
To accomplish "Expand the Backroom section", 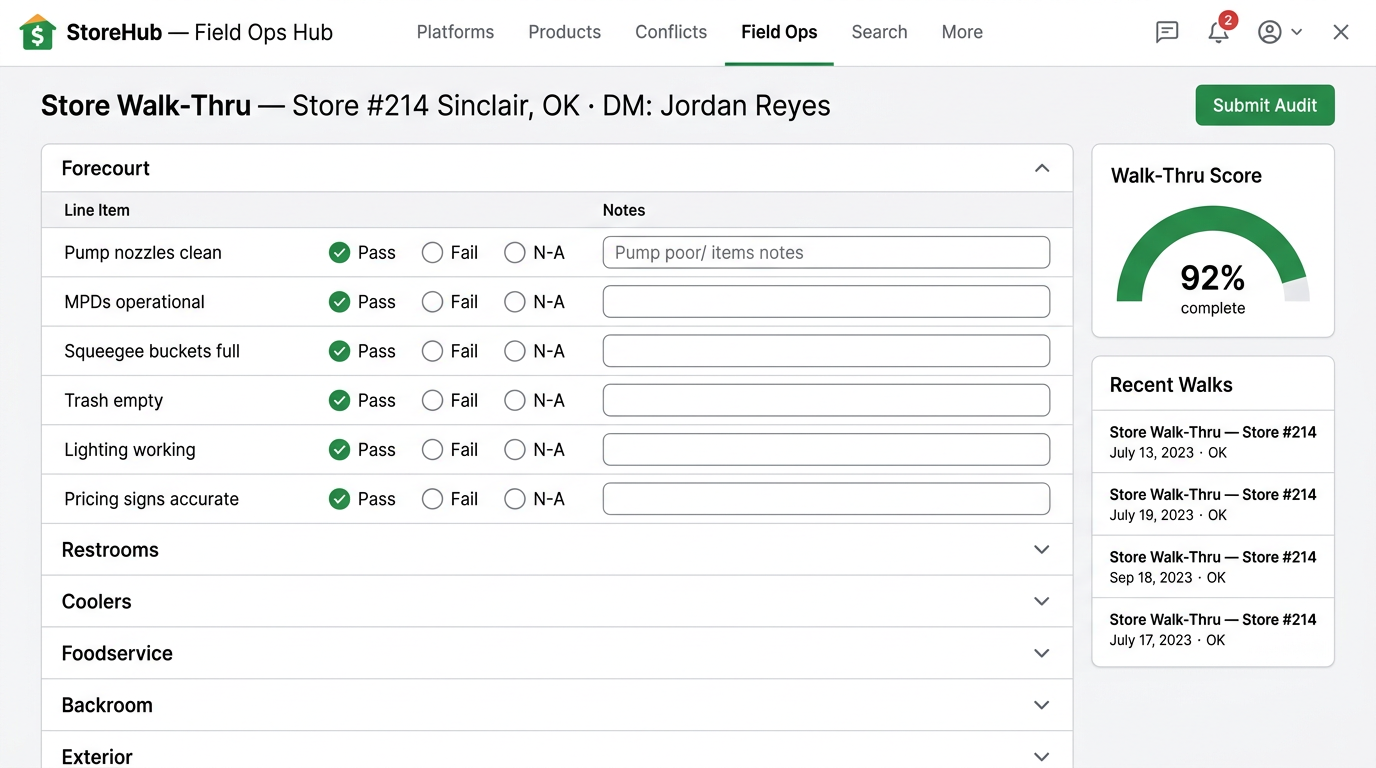I will [x=1042, y=705].
